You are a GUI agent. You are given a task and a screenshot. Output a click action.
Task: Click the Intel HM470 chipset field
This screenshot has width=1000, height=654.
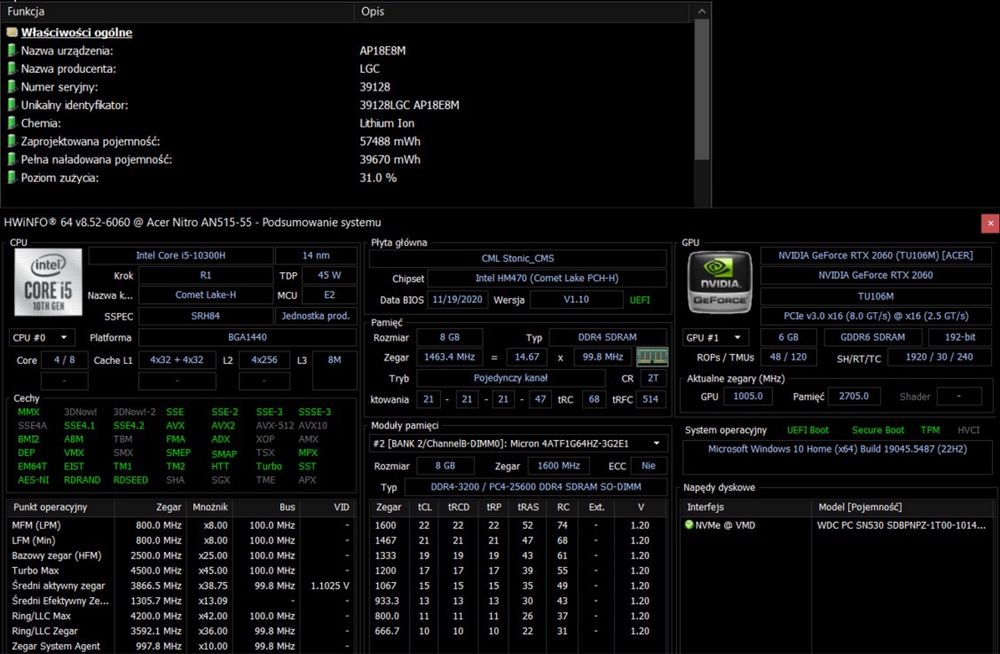point(547,279)
